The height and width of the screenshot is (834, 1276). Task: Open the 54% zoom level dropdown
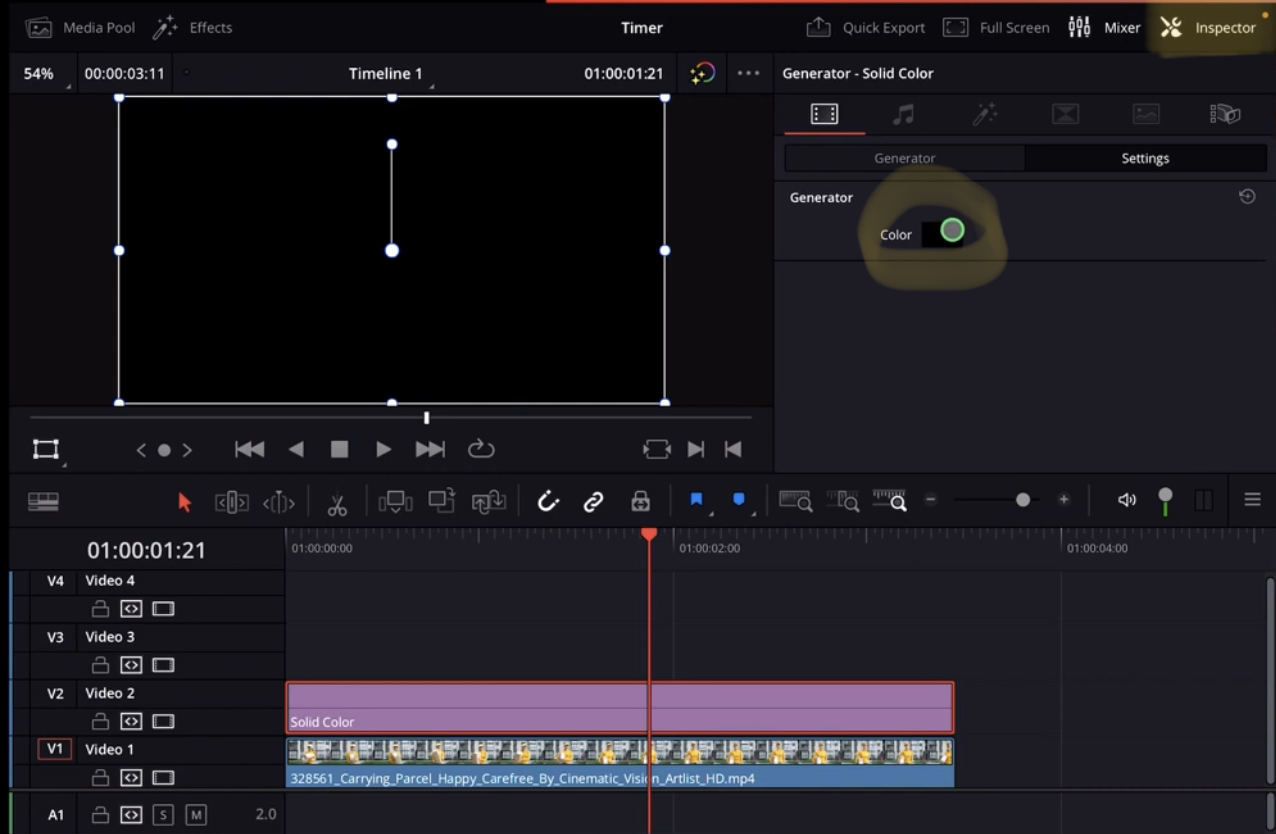pyautogui.click(x=40, y=72)
